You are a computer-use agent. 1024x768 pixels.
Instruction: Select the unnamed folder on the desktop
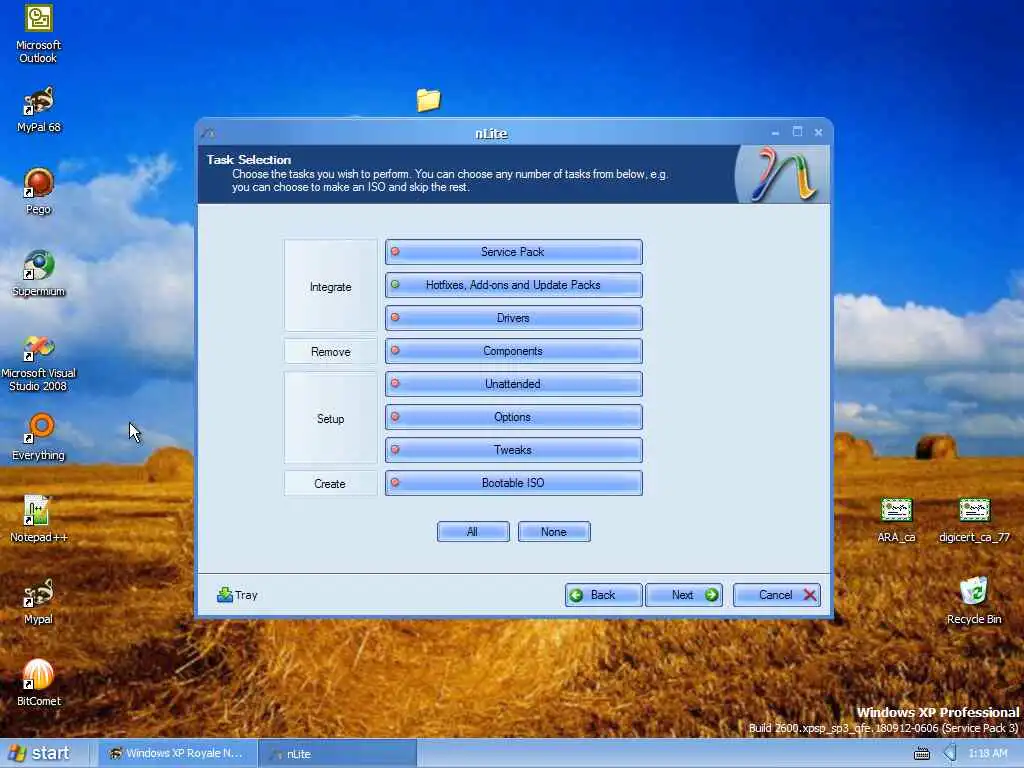tap(428, 100)
